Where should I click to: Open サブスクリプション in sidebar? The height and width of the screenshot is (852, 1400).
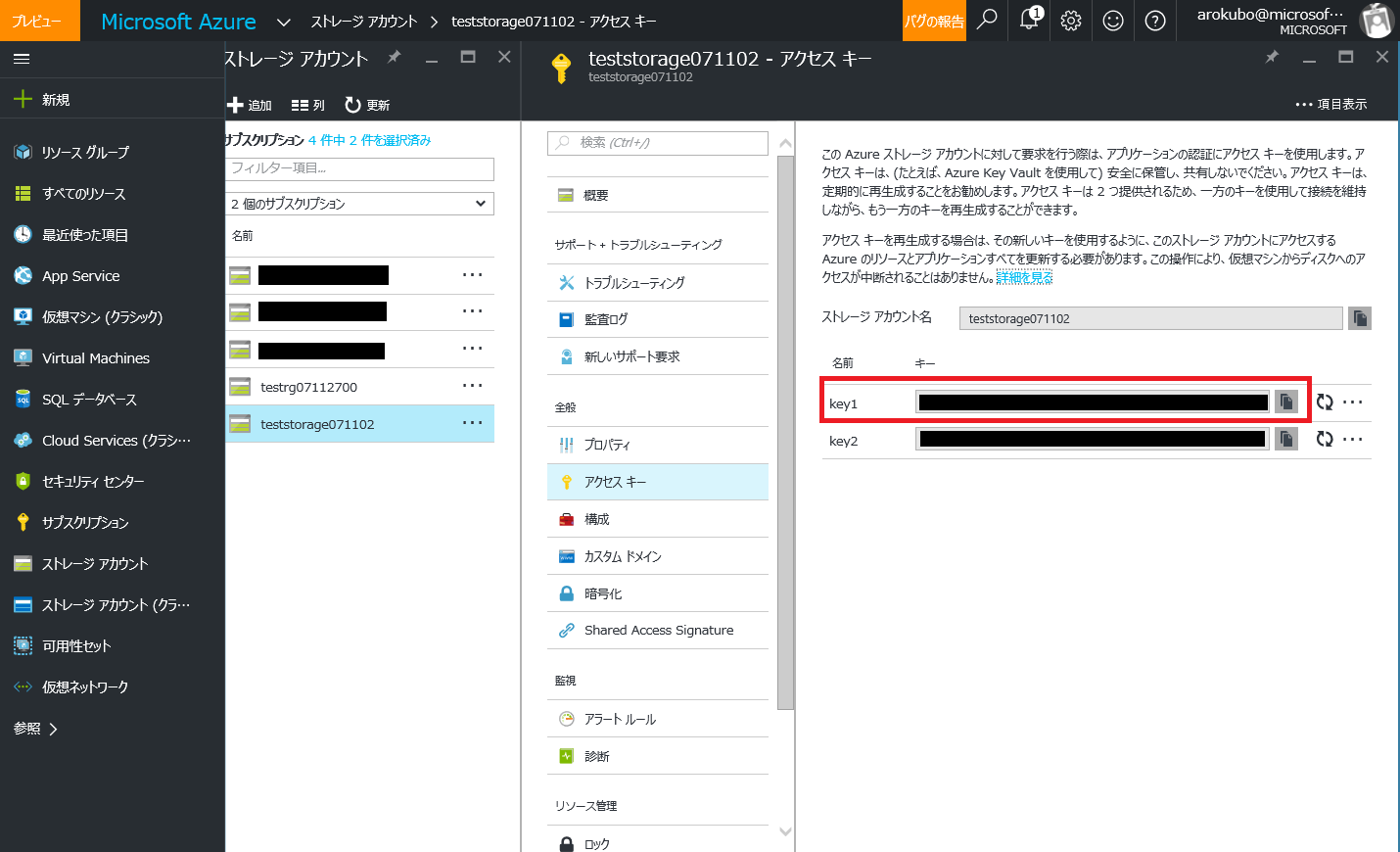point(113,522)
